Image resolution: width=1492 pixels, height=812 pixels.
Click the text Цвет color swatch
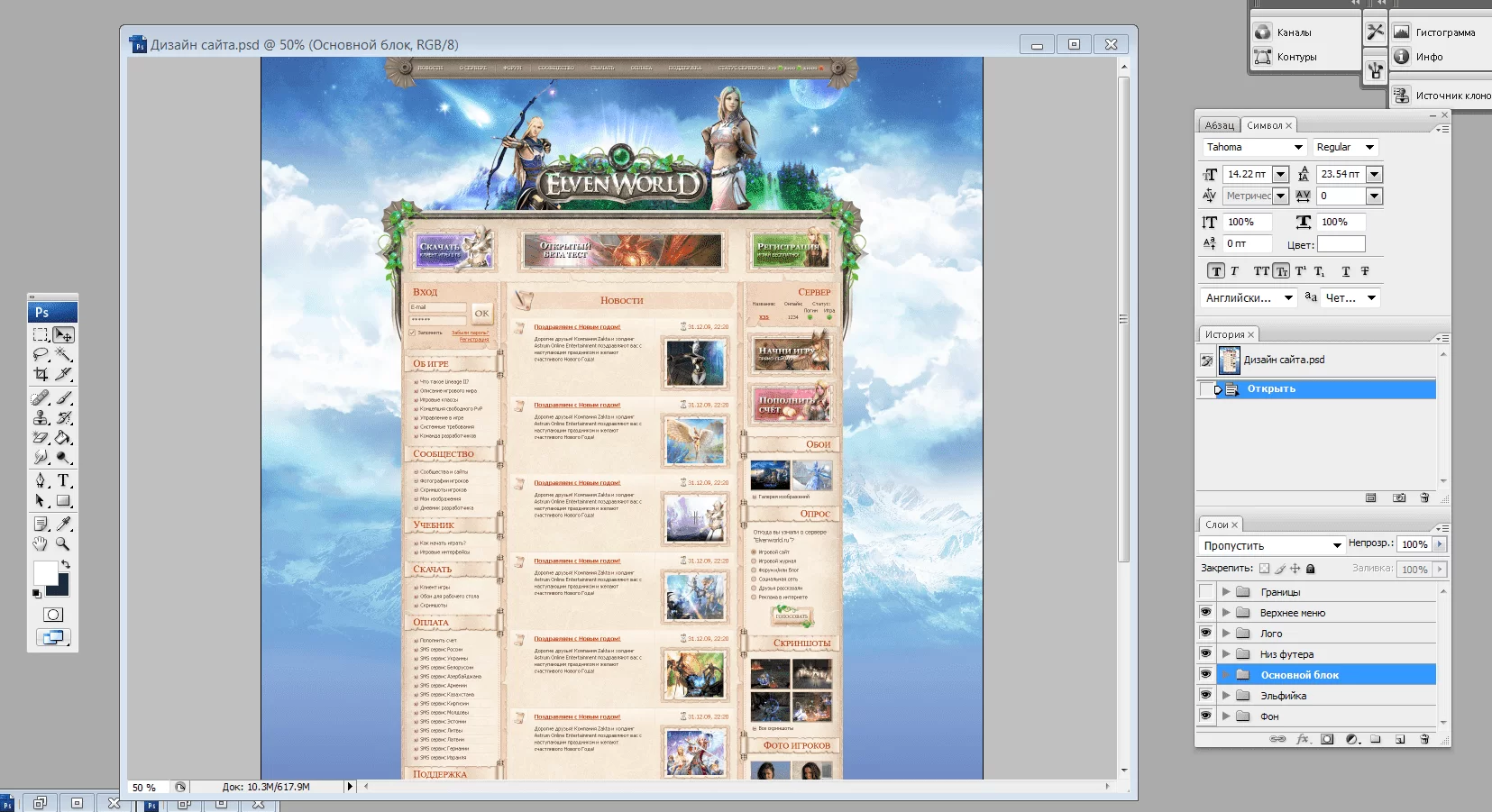tap(1341, 244)
